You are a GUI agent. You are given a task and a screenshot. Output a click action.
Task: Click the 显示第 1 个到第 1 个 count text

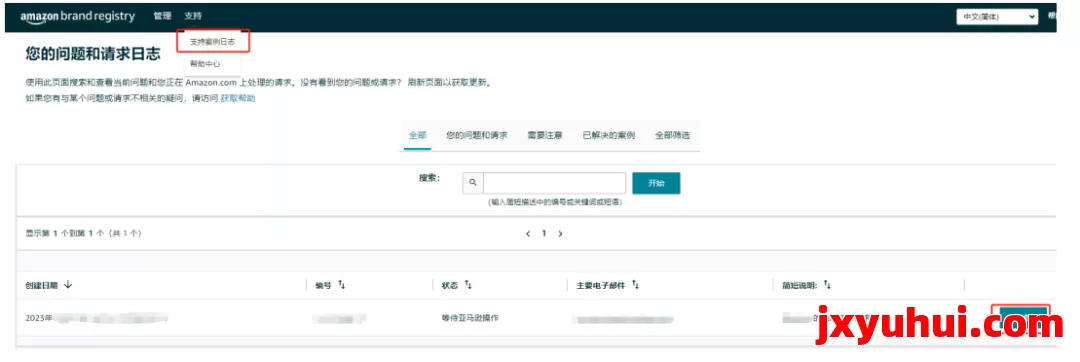coord(83,233)
